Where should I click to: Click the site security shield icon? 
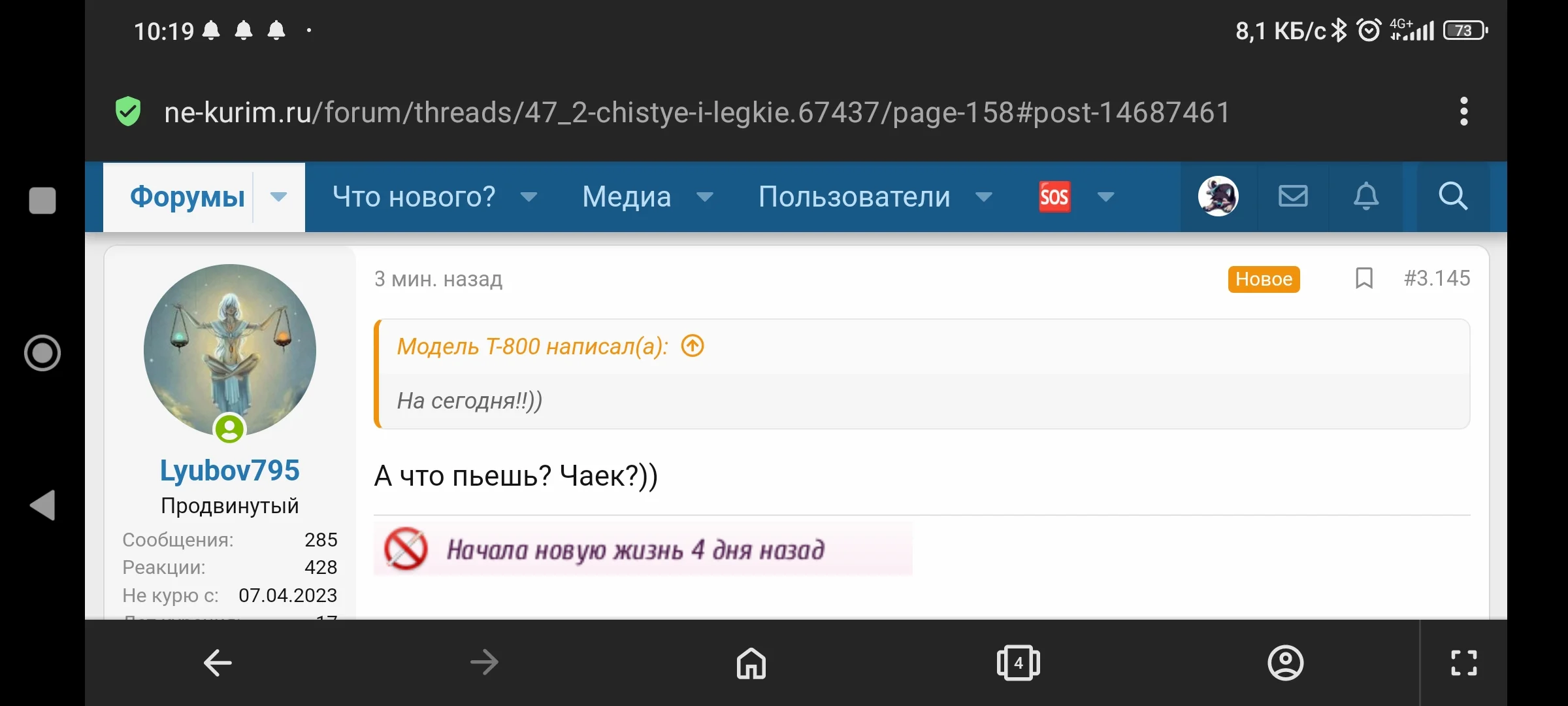click(128, 111)
